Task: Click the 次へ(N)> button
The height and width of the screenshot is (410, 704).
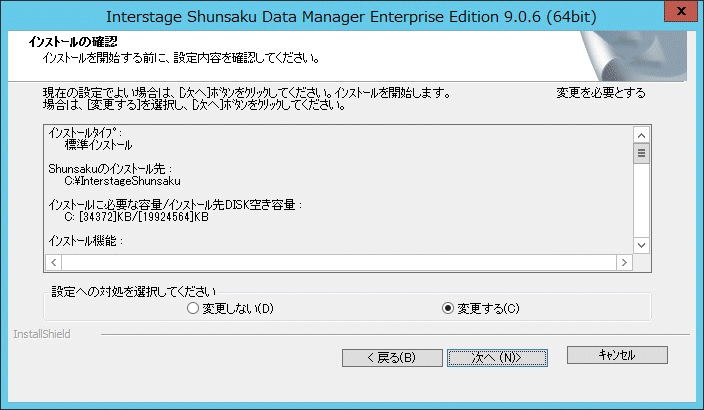Action: coord(497,358)
